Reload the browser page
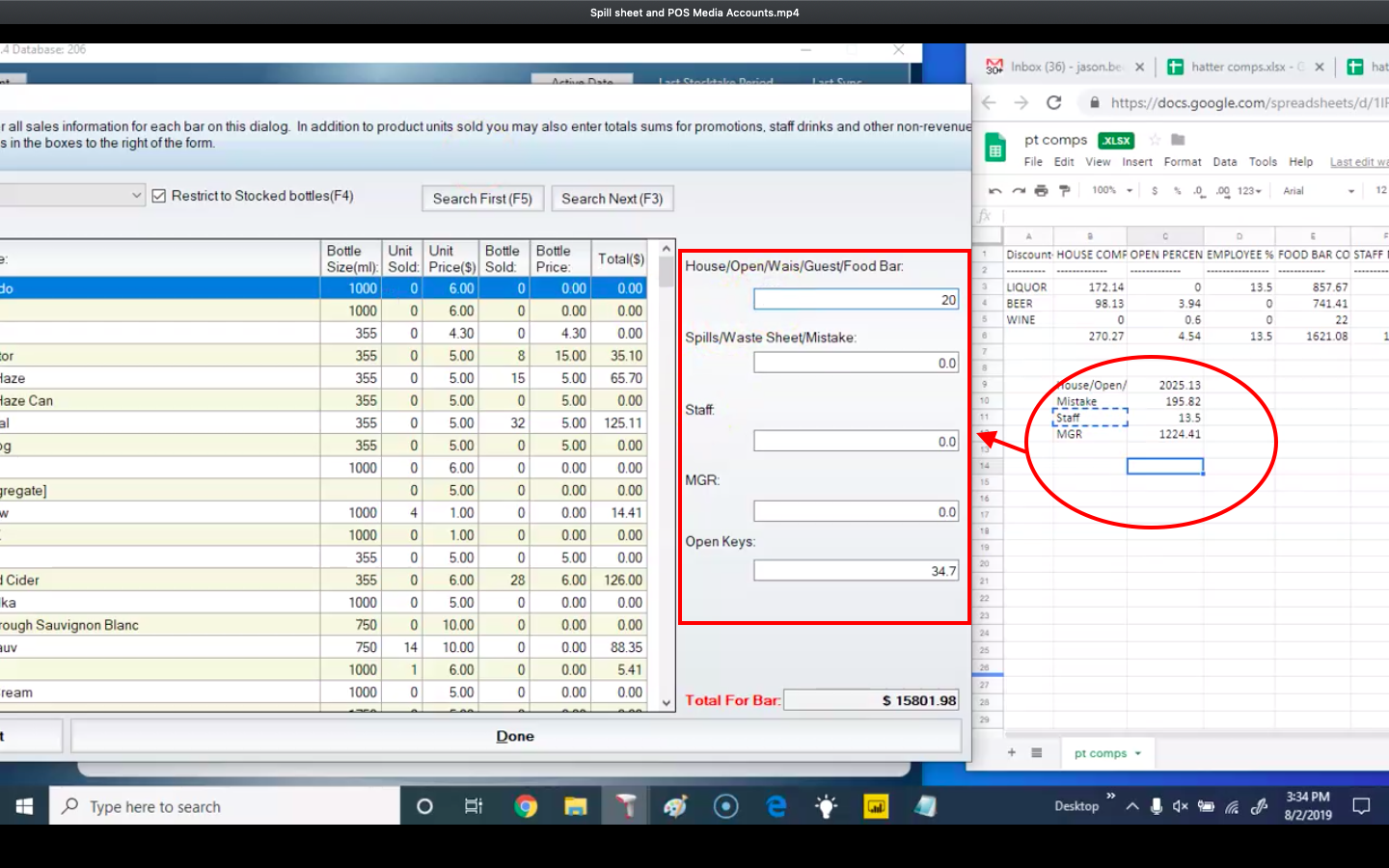Viewport: 1389px width, 868px height. (1054, 102)
